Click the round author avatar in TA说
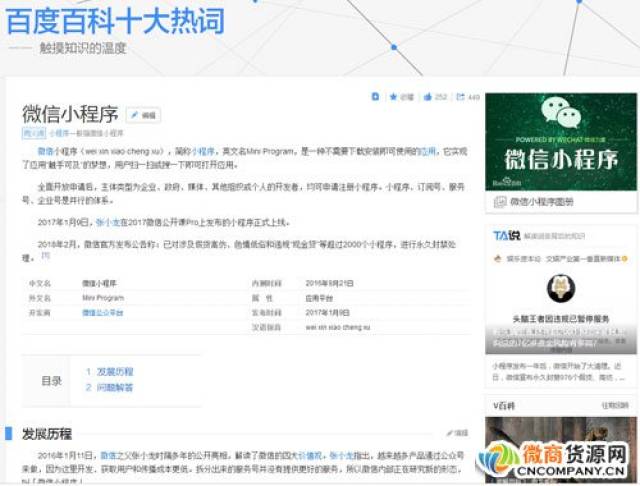This screenshot has height=486, width=640. coord(561,288)
